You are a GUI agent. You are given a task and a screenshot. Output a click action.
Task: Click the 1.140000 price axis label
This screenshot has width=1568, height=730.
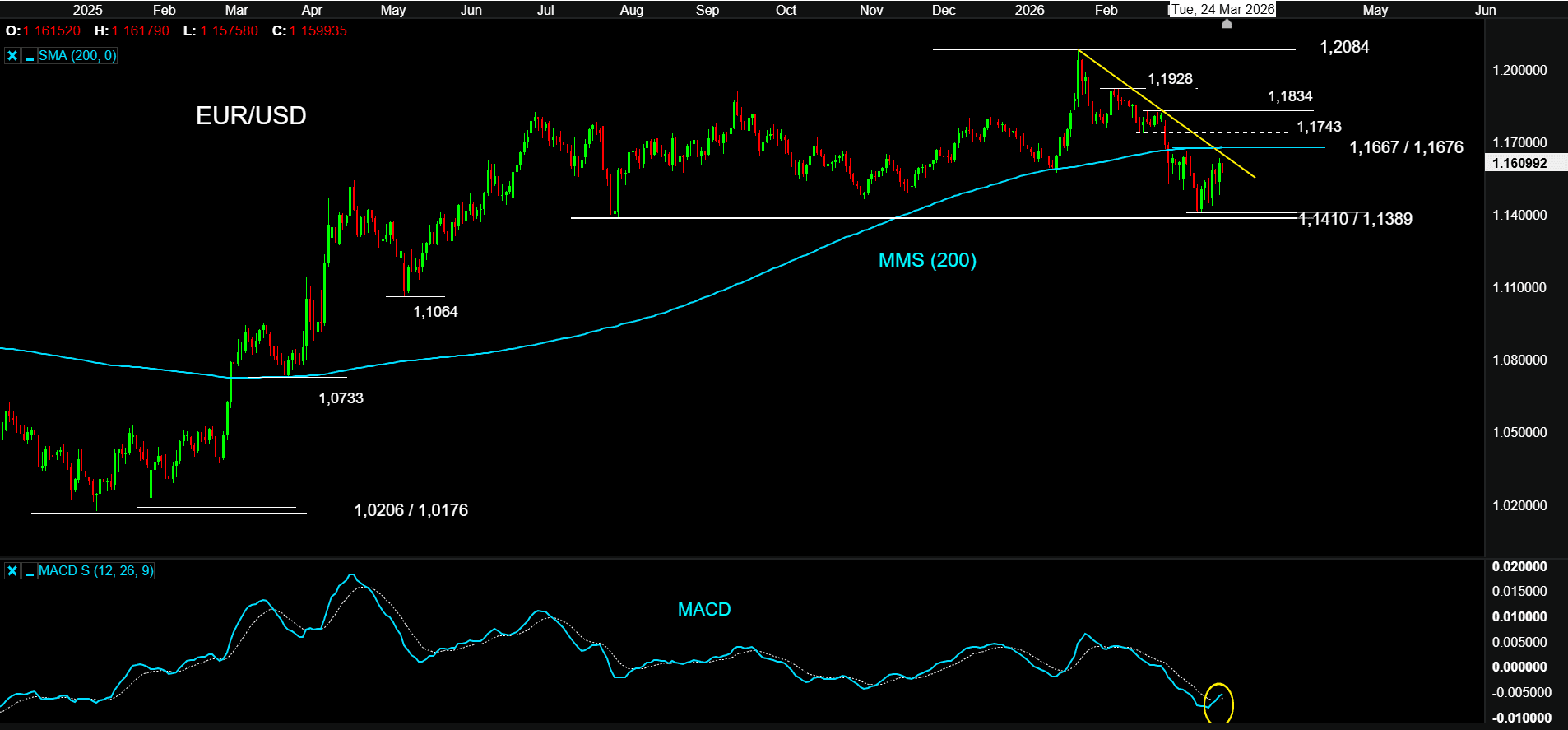(x=1519, y=216)
